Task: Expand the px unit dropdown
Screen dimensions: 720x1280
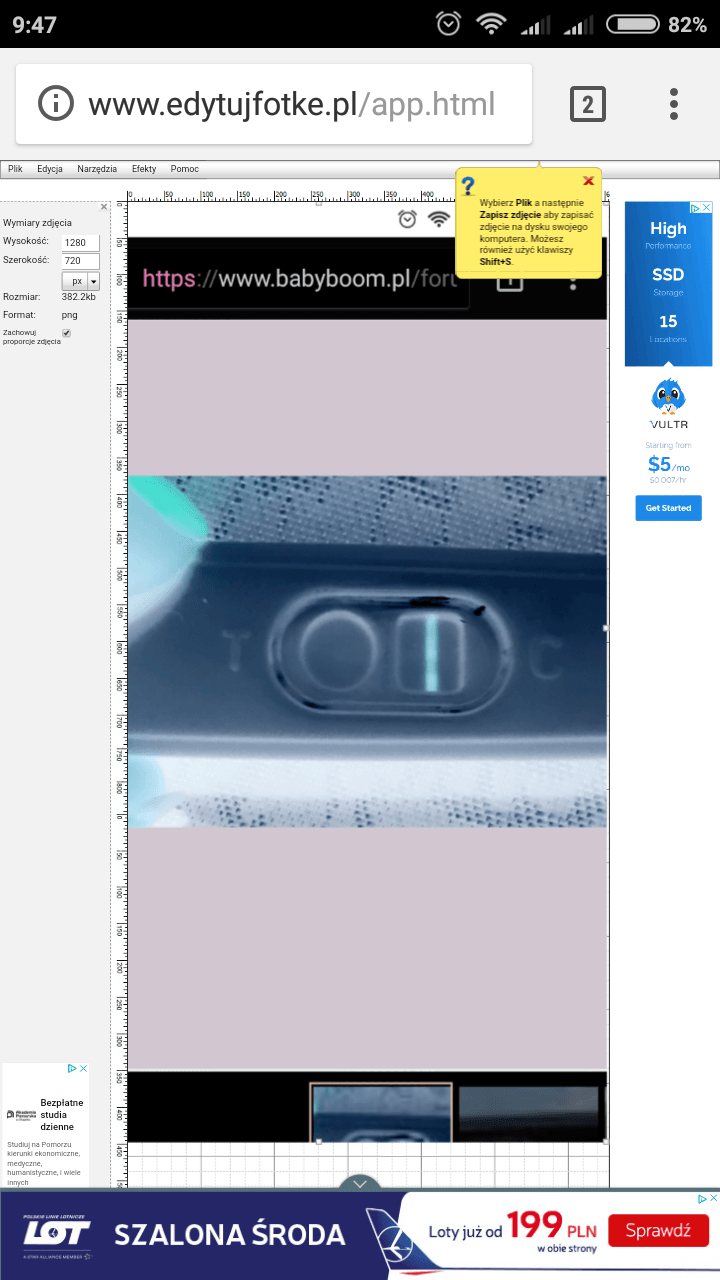Action: point(93,282)
